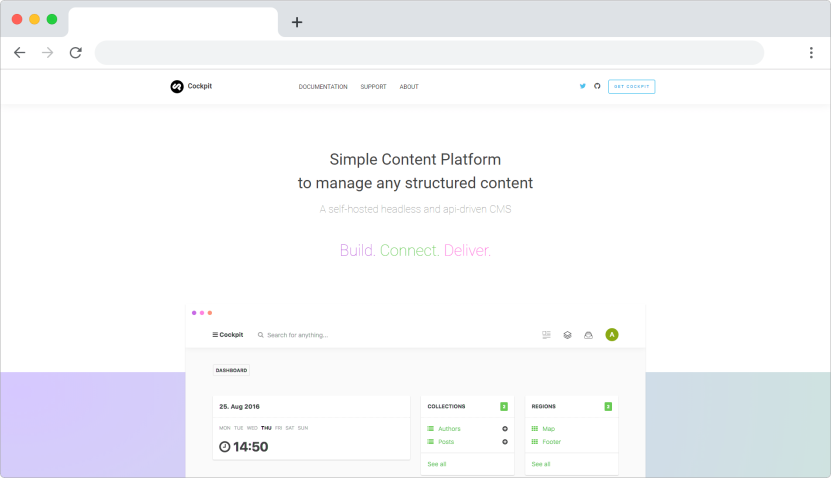Open the browser three-dot menu
This screenshot has height=478, width=831.
click(x=811, y=52)
